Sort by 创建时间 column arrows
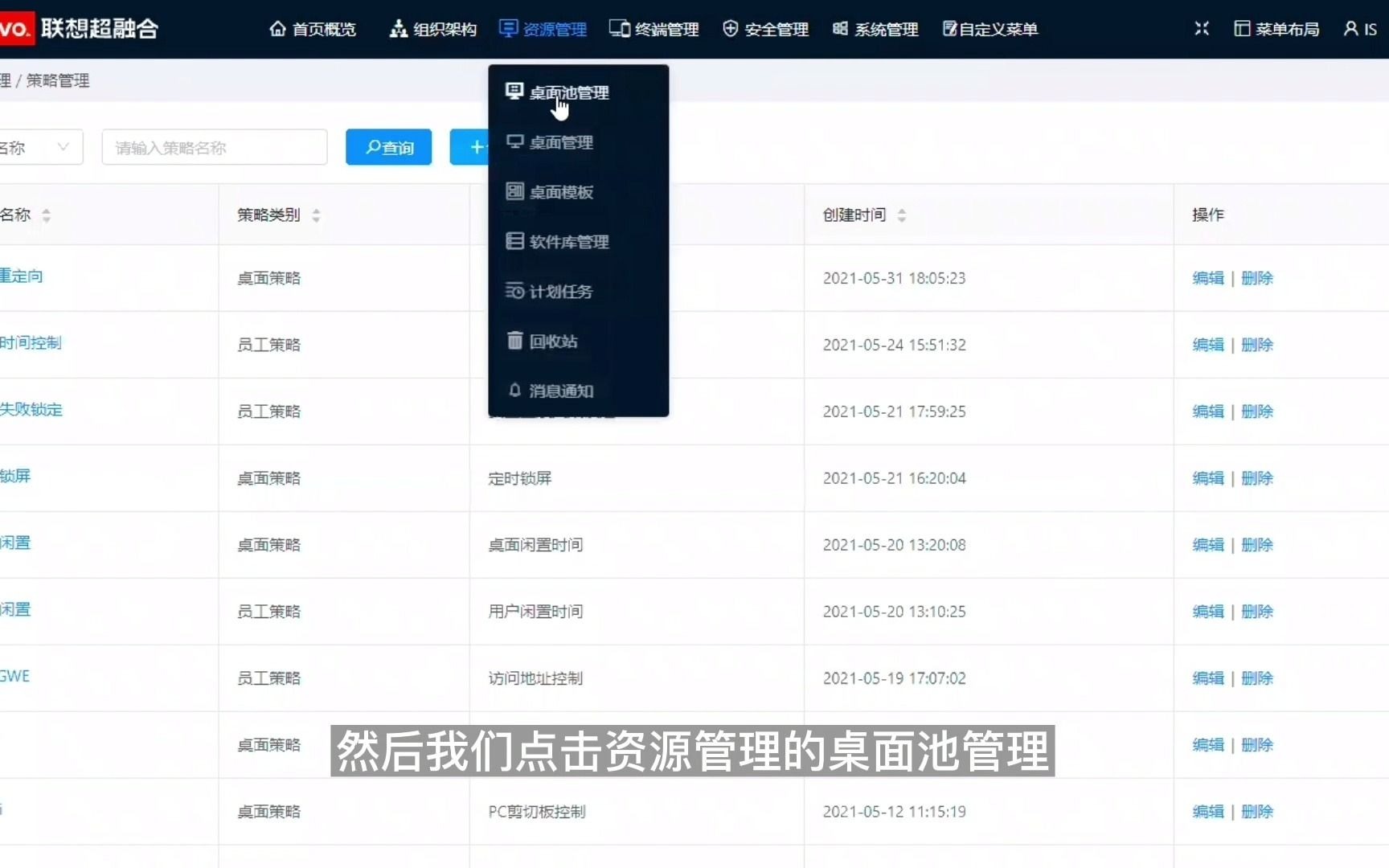The width and height of the screenshot is (1389, 868). click(902, 215)
